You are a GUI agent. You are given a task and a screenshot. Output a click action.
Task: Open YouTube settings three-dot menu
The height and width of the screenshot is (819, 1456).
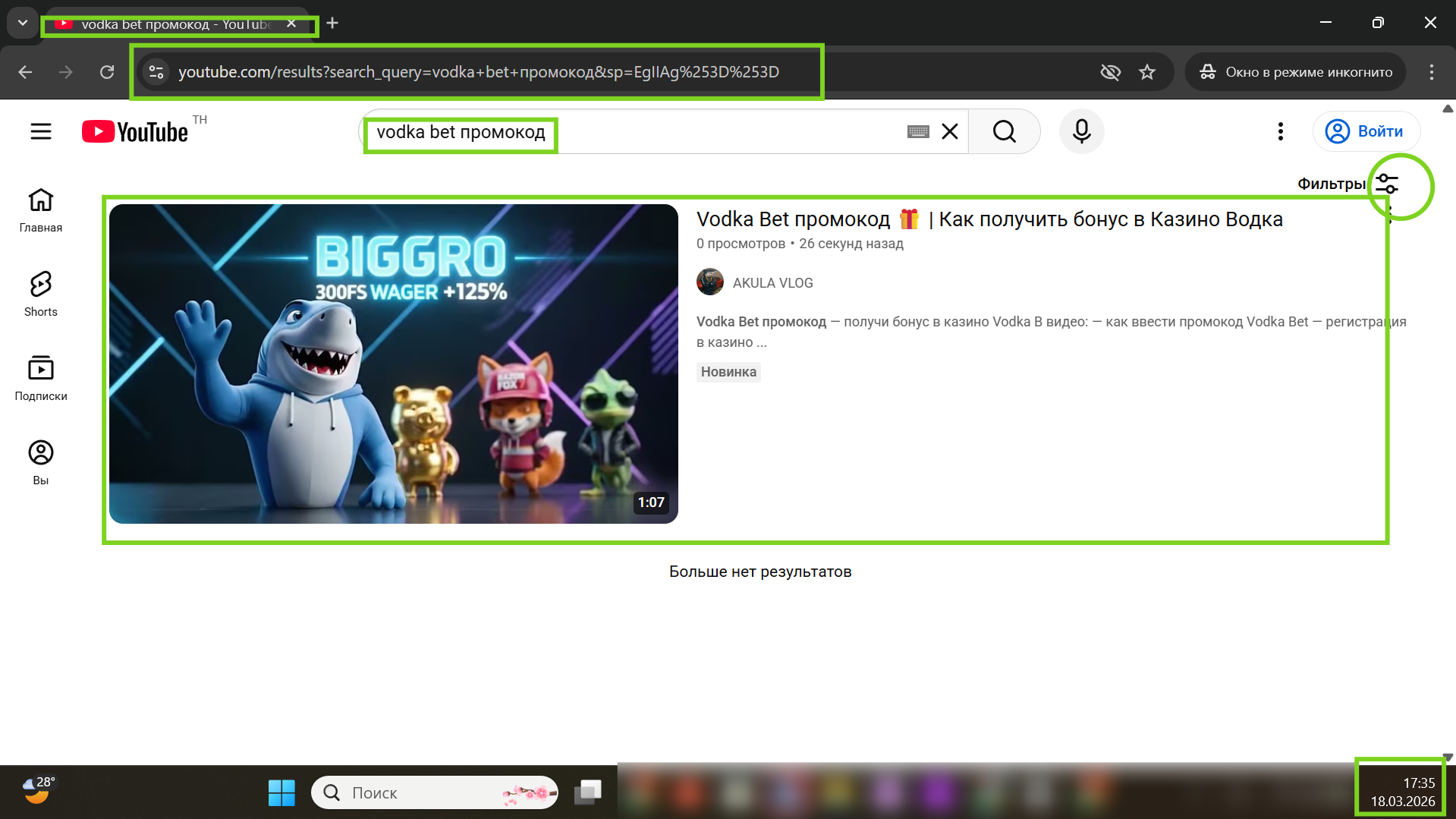(1281, 131)
